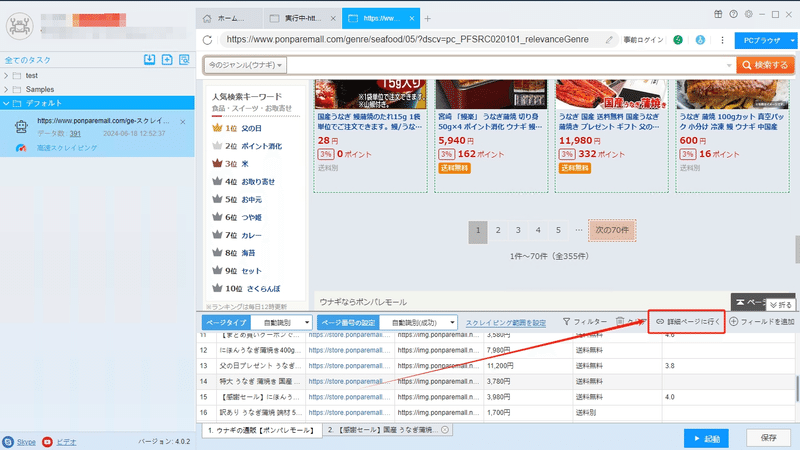Click the trash clear icon beside フィルター
The image size is (800, 450).
[620, 321]
